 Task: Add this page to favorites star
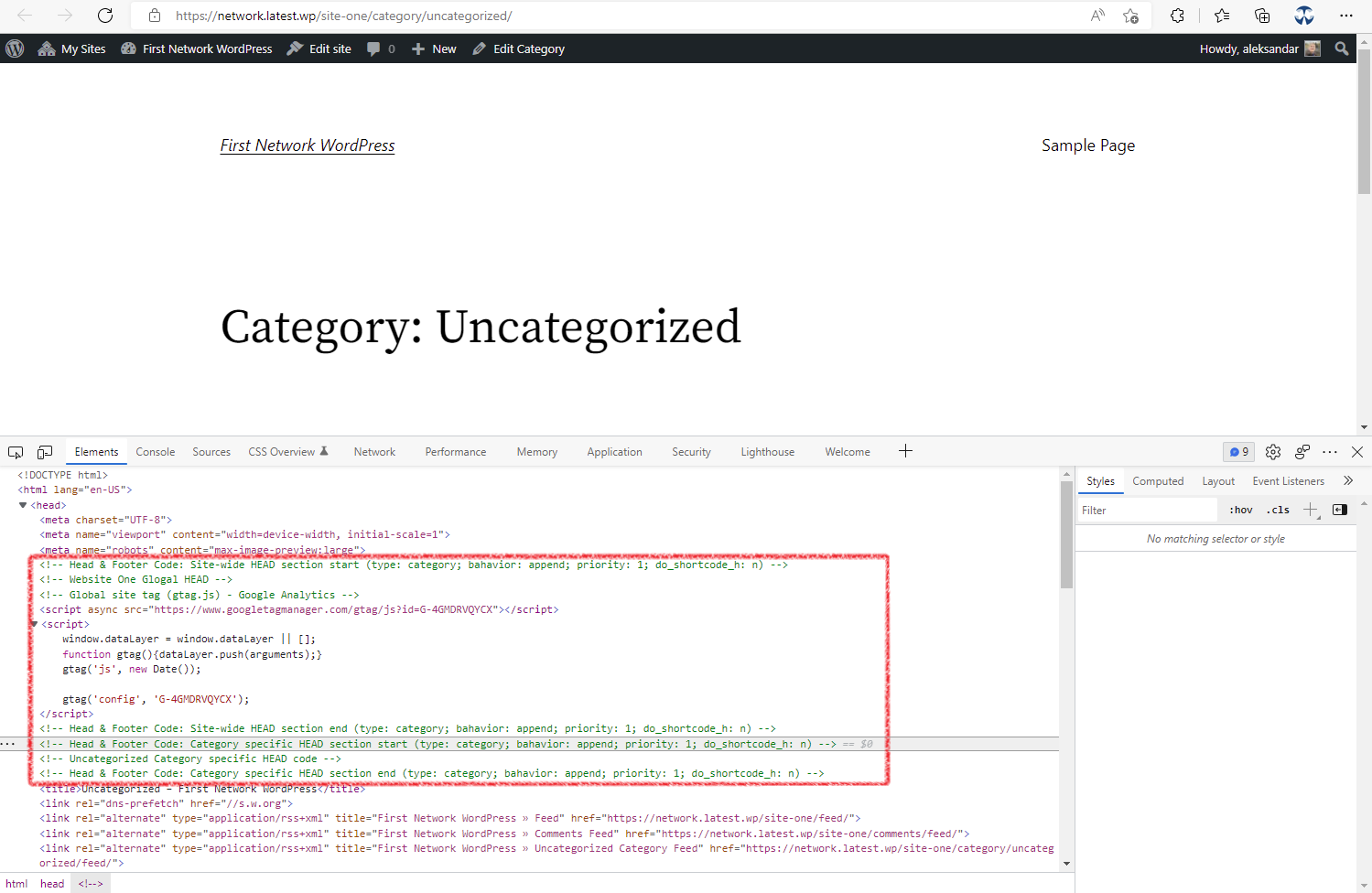click(1131, 16)
